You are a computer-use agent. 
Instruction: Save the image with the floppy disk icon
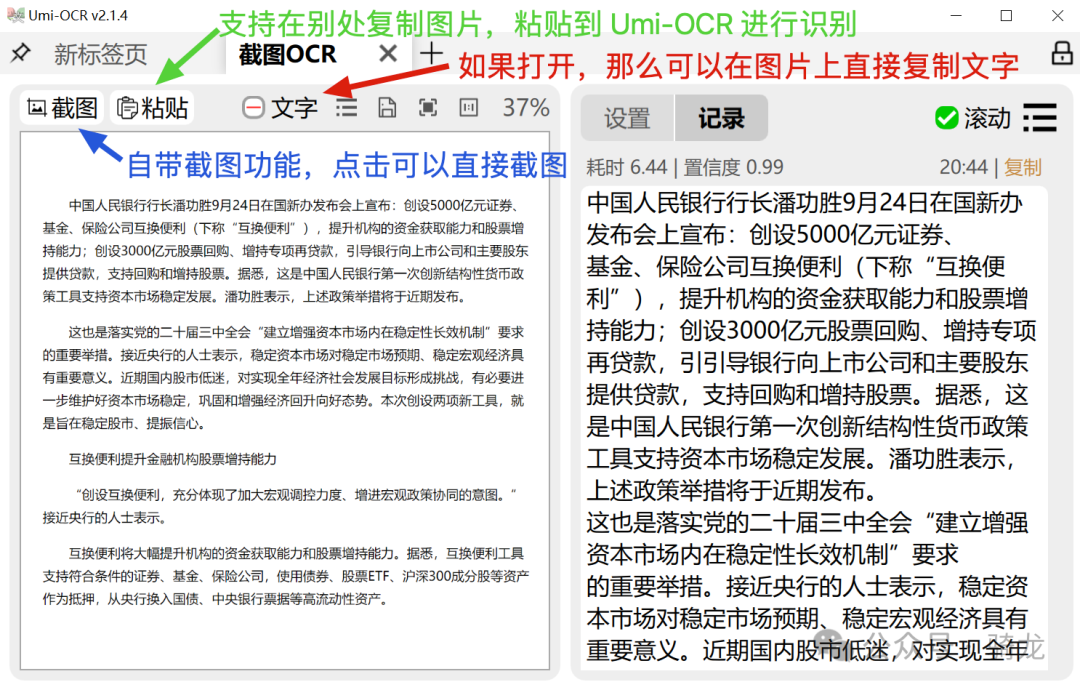(x=387, y=107)
